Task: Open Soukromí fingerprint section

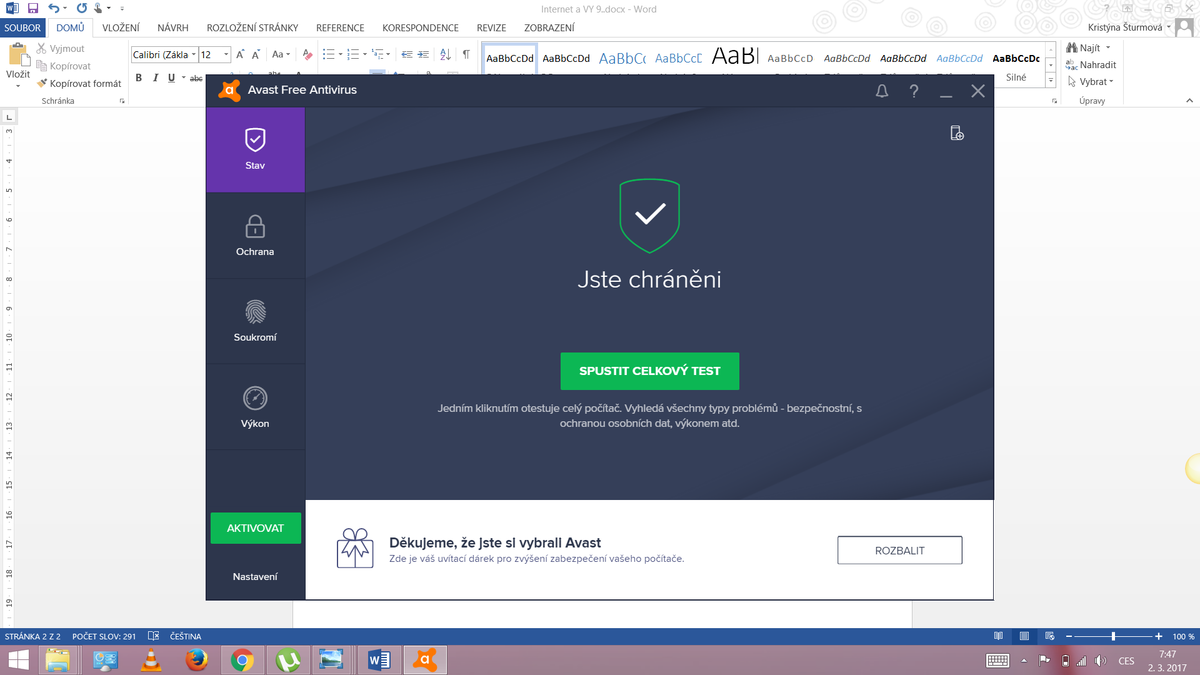Action: 255,321
